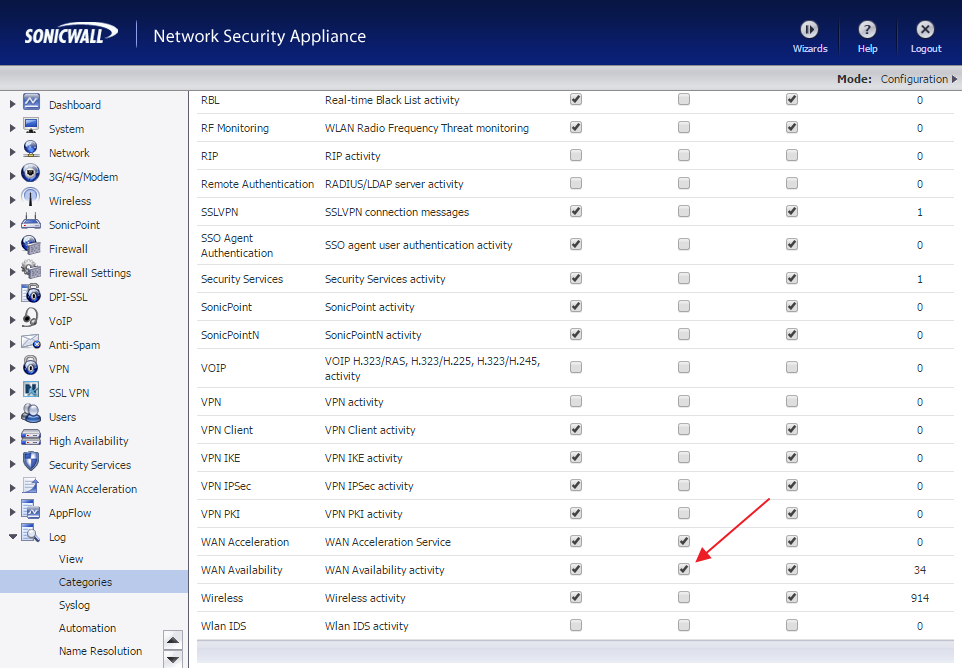Image resolution: width=962 pixels, height=668 pixels.
Task: Click the WAN Availability count 34
Action: tap(920, 570)
